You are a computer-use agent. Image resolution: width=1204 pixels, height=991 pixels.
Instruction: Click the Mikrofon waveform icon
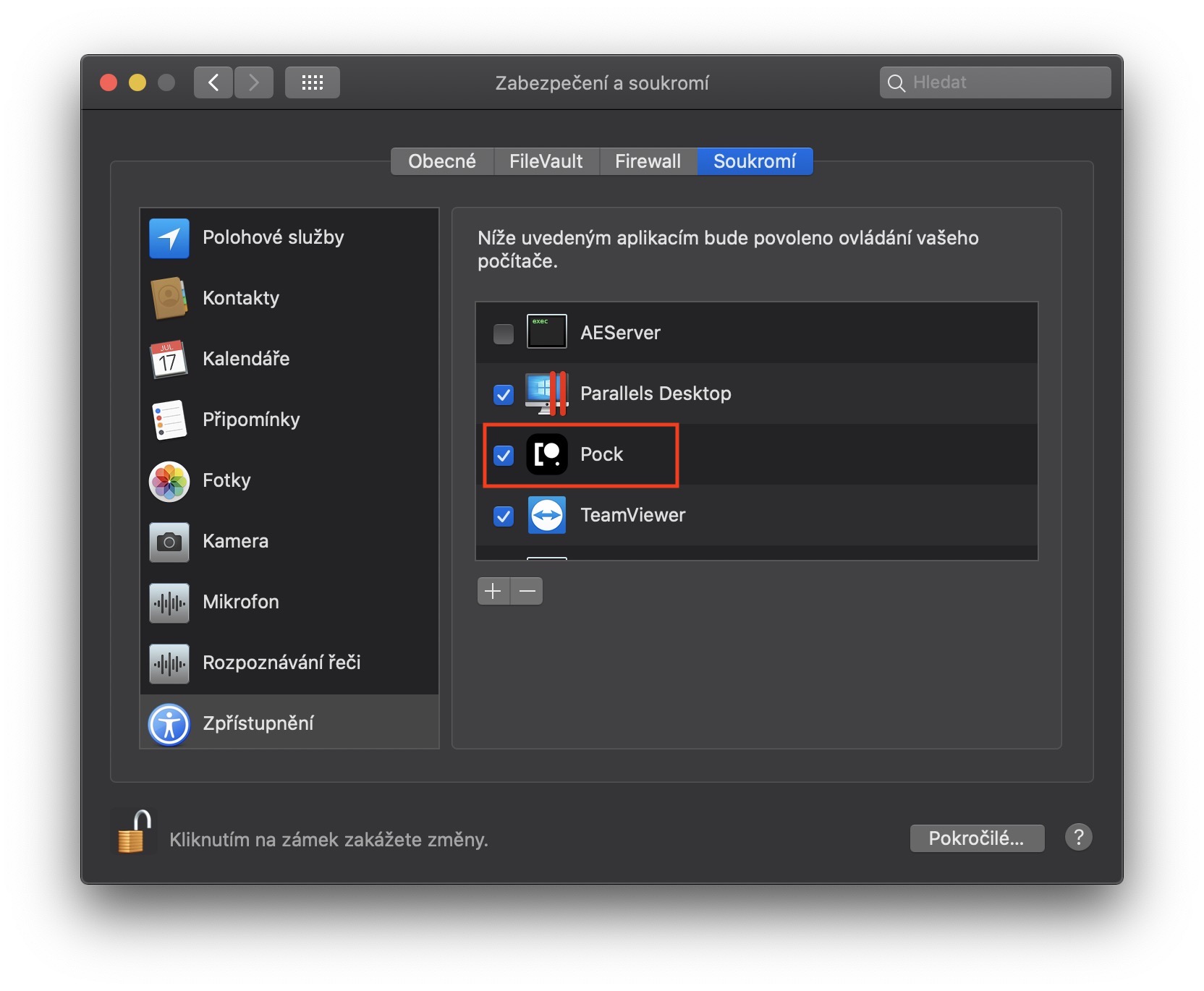tap(169, 603)
